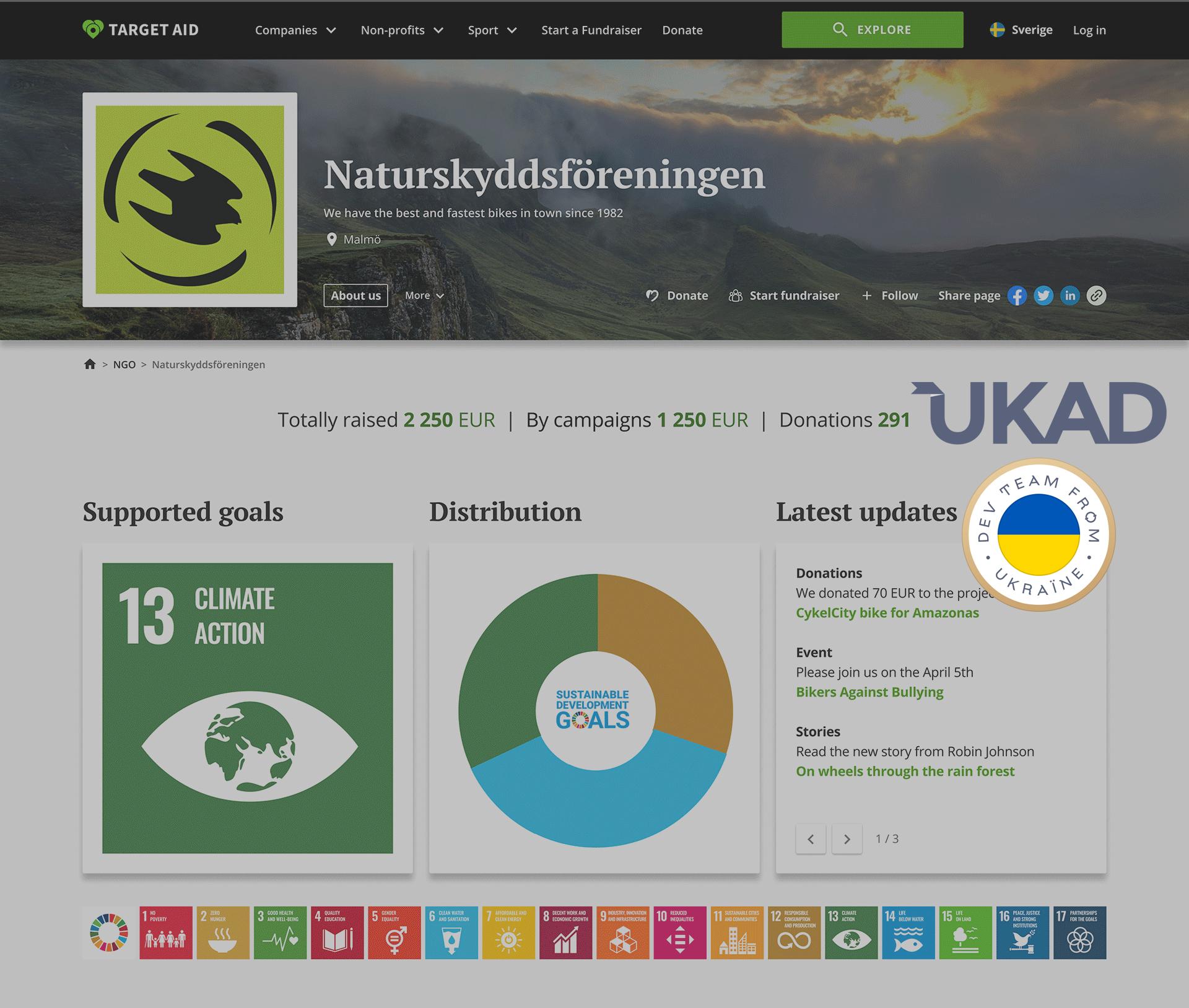Copy page link icon
Screen dimensions: 1189x1008
coord(1096,296)
